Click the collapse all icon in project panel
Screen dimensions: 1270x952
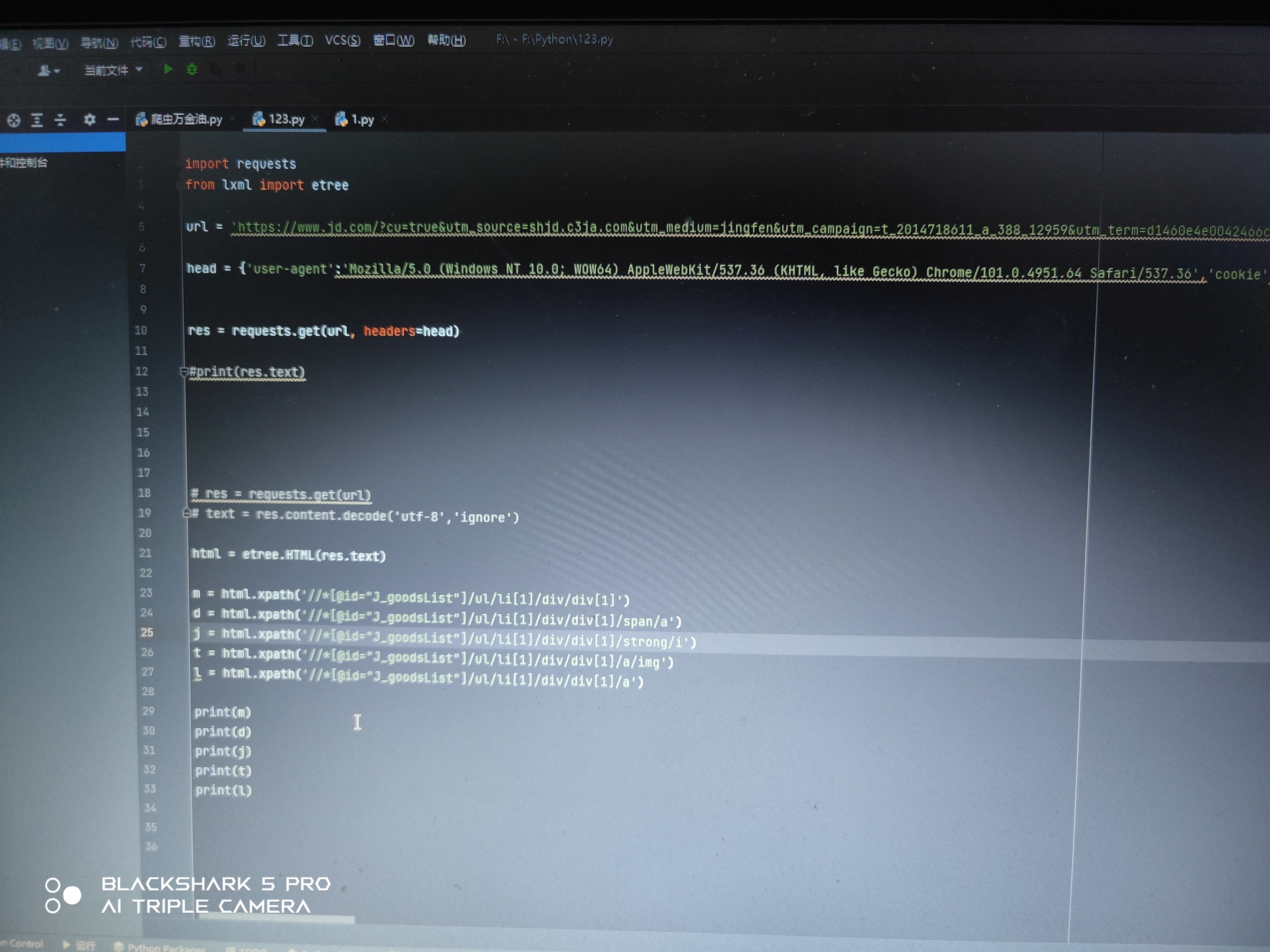click(x=60, y=120)
